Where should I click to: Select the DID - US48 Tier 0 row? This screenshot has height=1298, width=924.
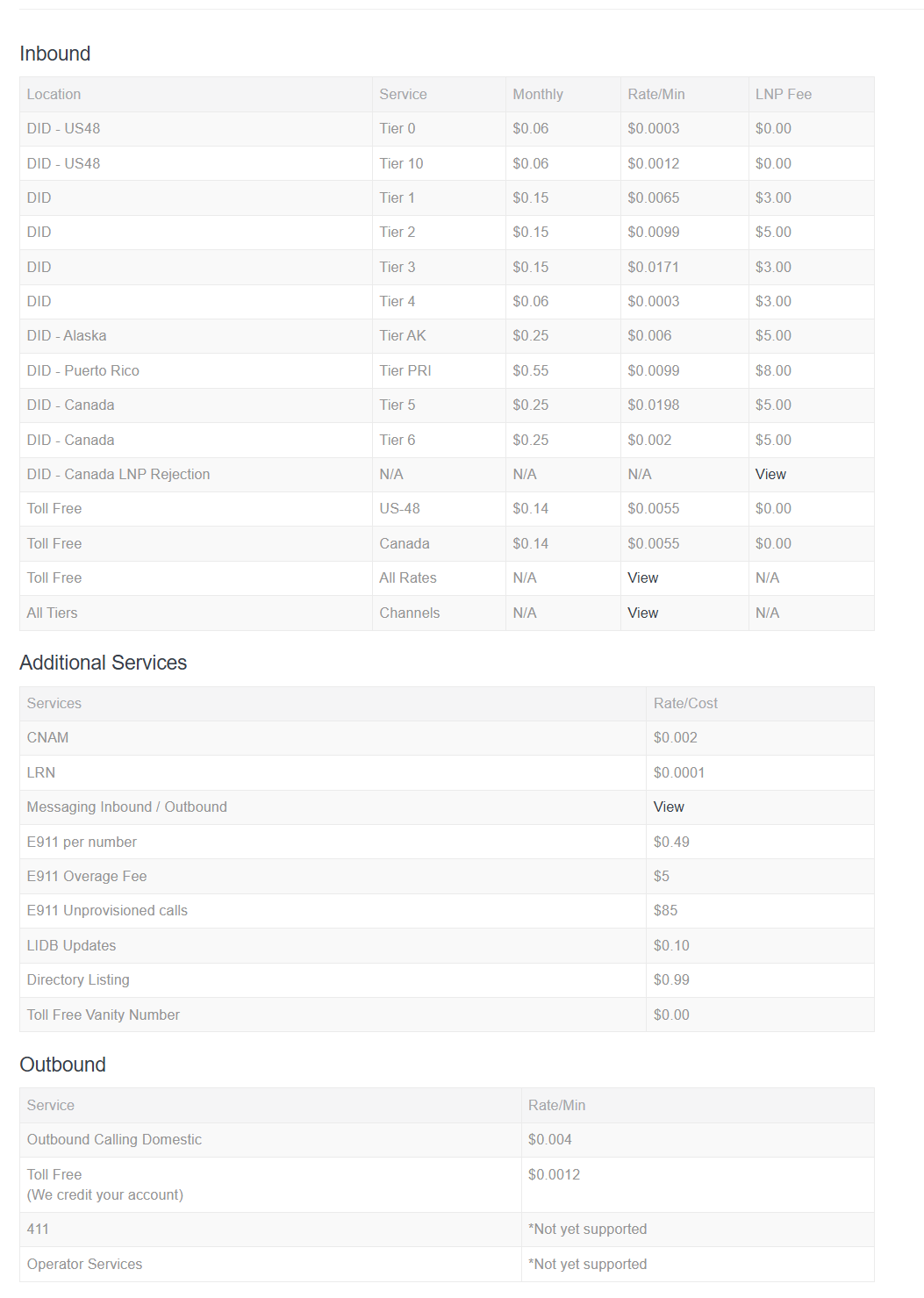click(447, 128)
